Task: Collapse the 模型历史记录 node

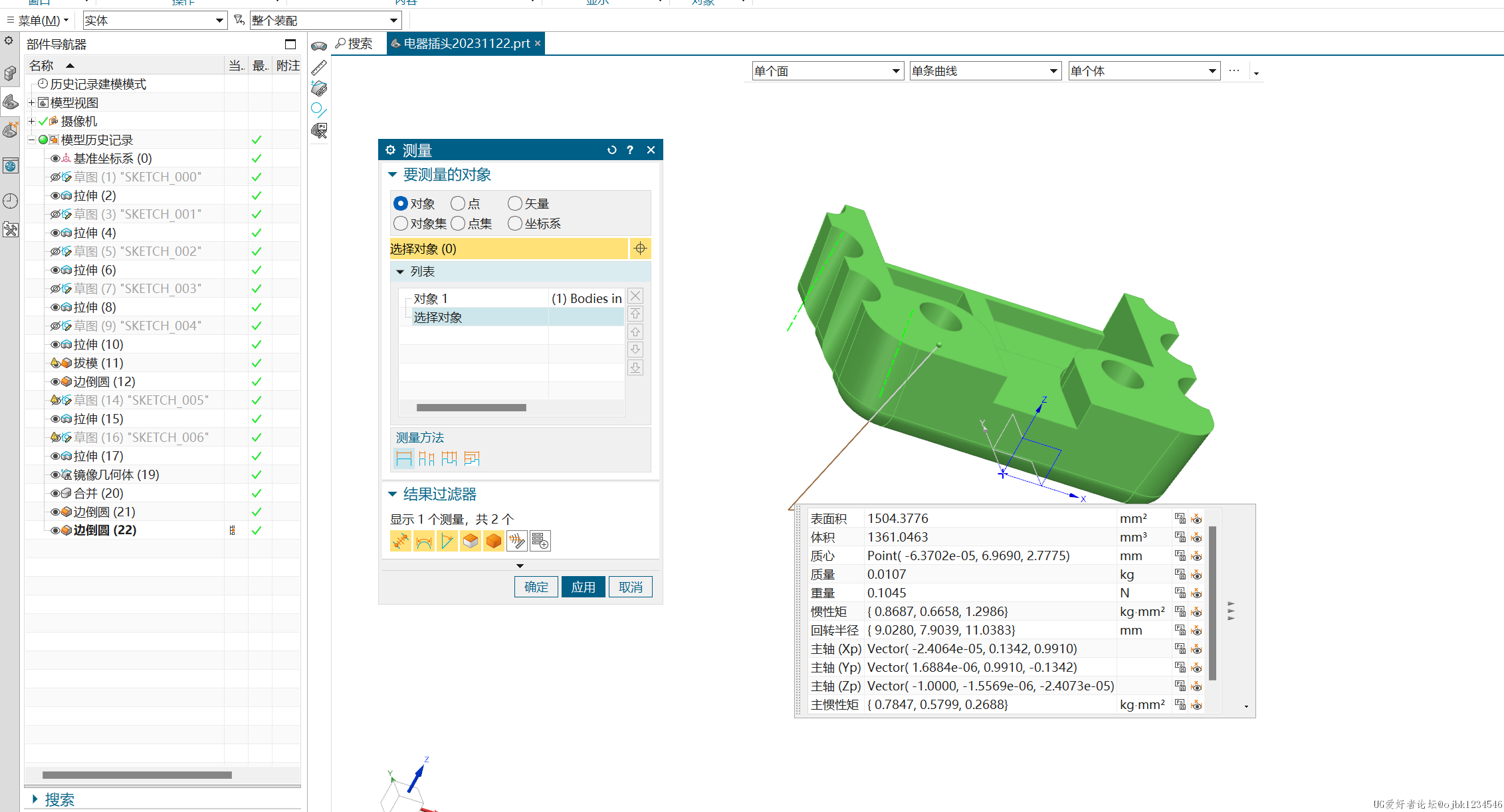Action: (31, 140)
